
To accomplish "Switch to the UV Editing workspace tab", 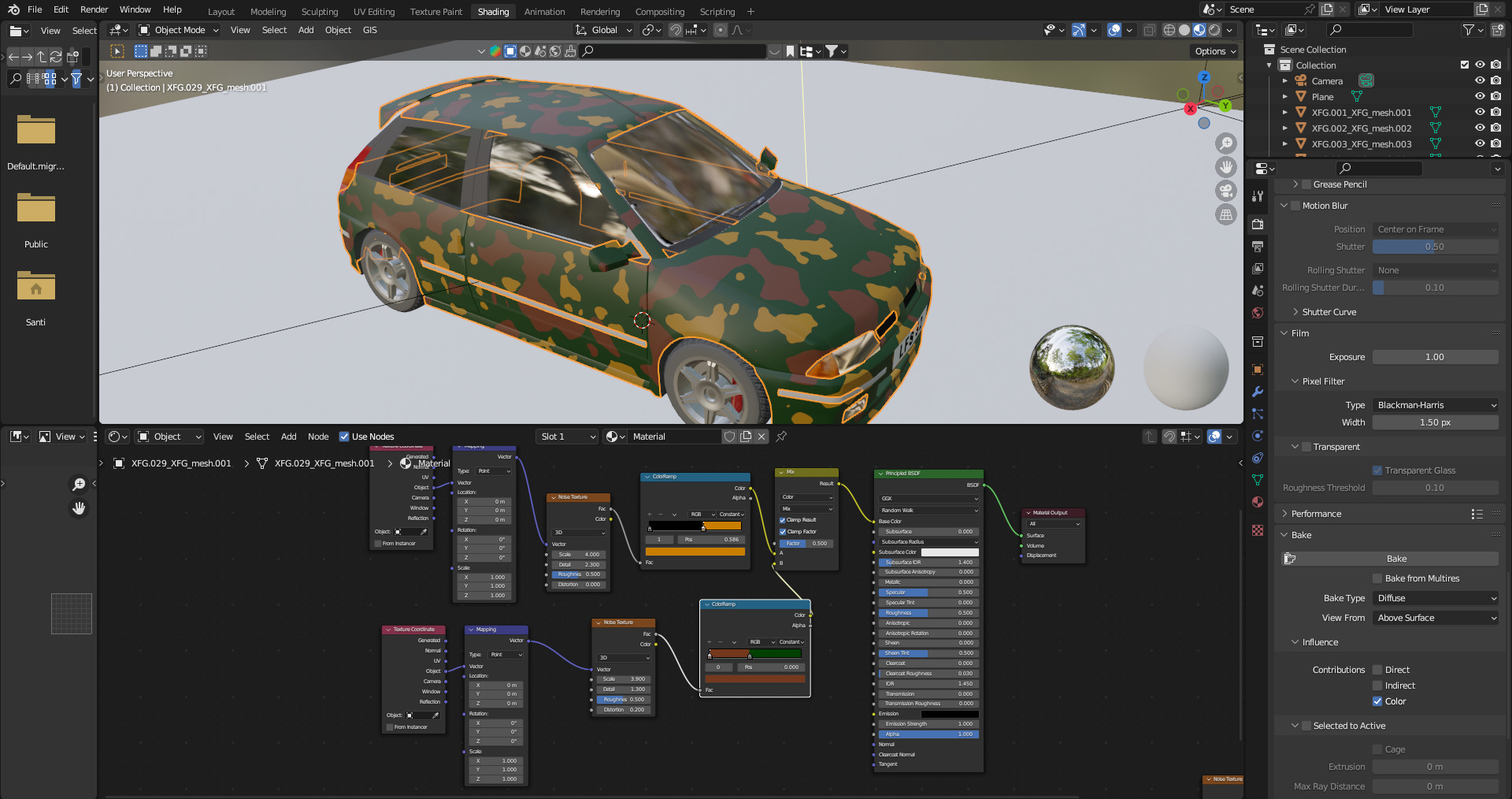I will (x=374, y=12).
